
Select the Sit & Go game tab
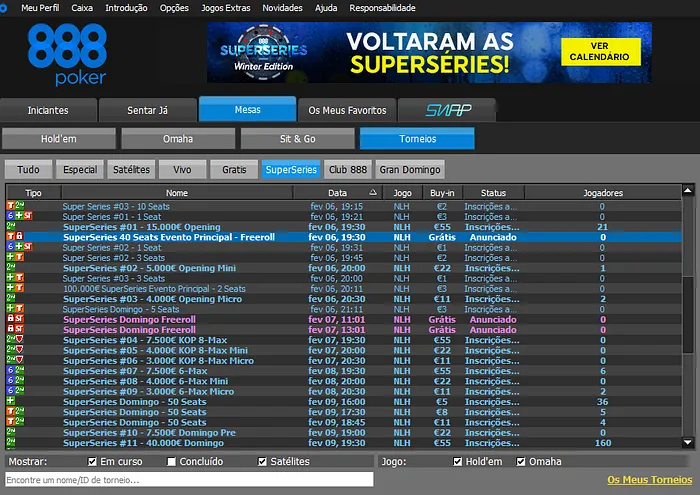click(x=298, y=138)
